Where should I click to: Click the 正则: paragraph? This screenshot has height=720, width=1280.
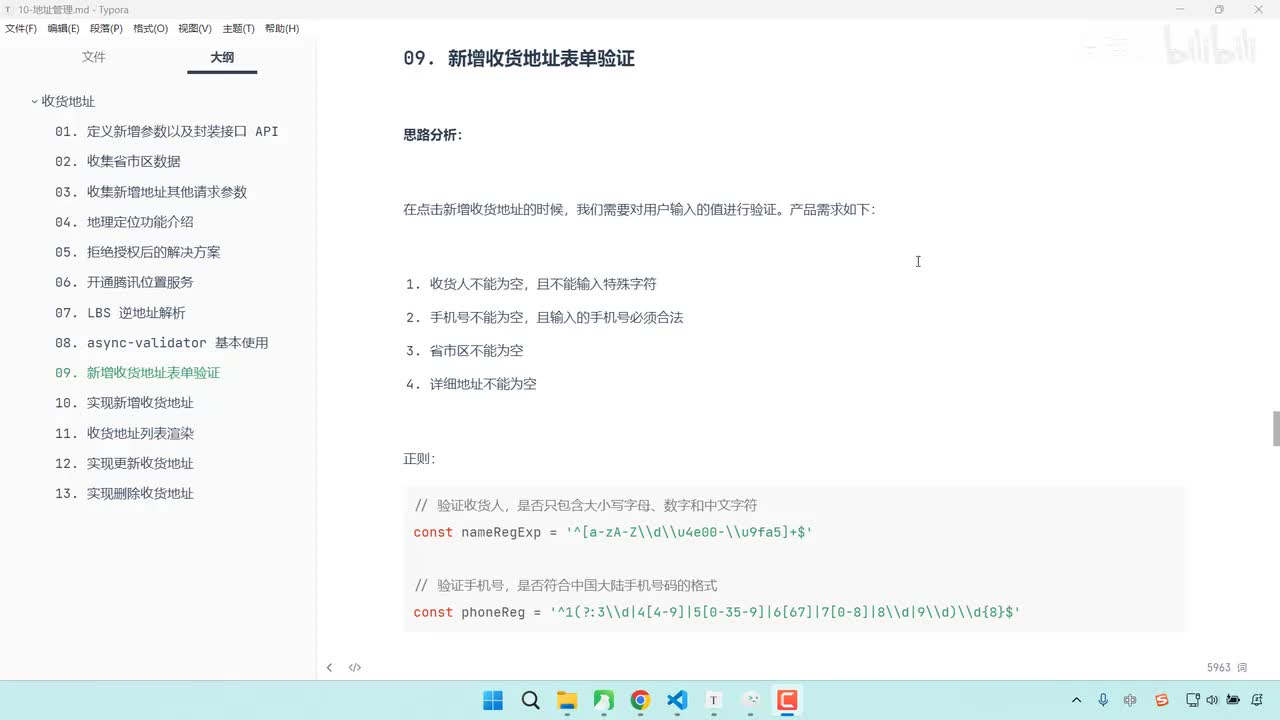pyautogui.click(x=419, y=459)
